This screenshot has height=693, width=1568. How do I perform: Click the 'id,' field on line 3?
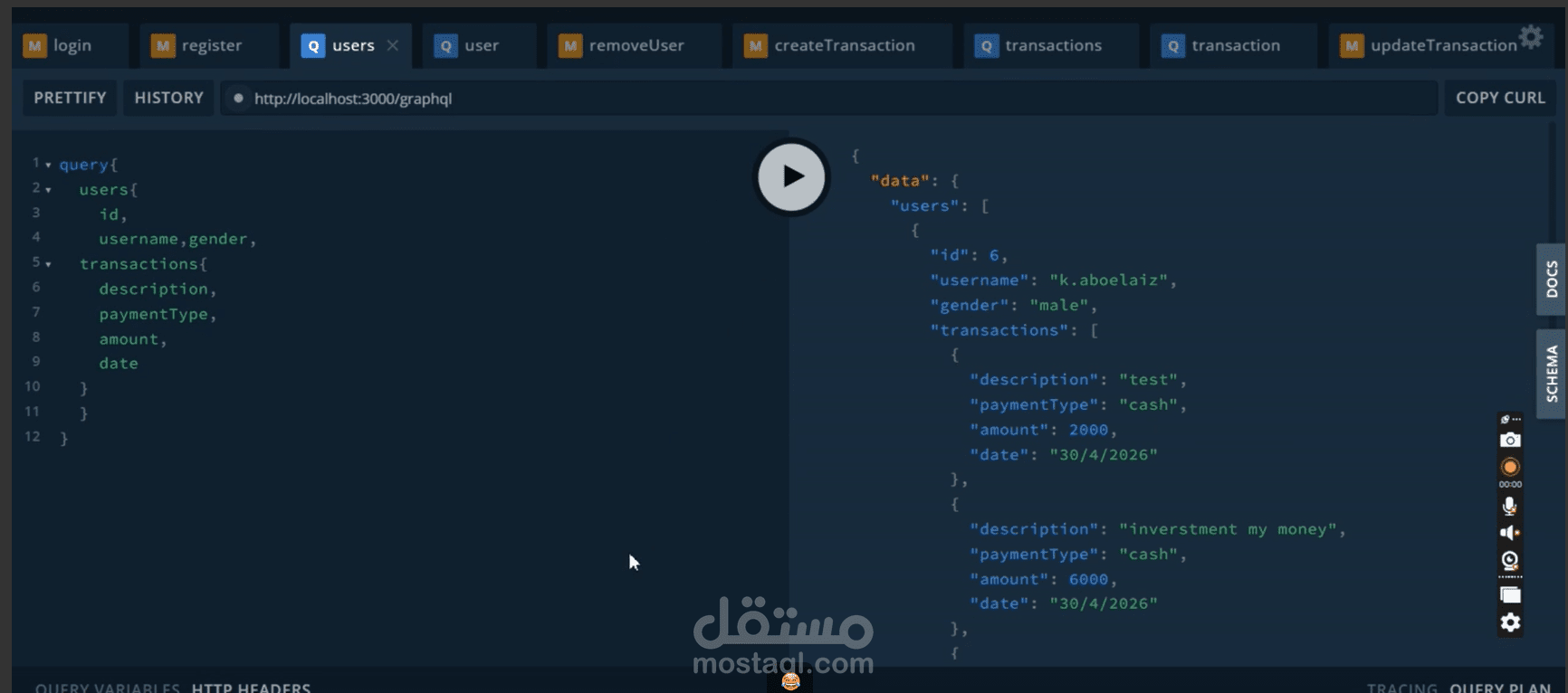[113, 214]
